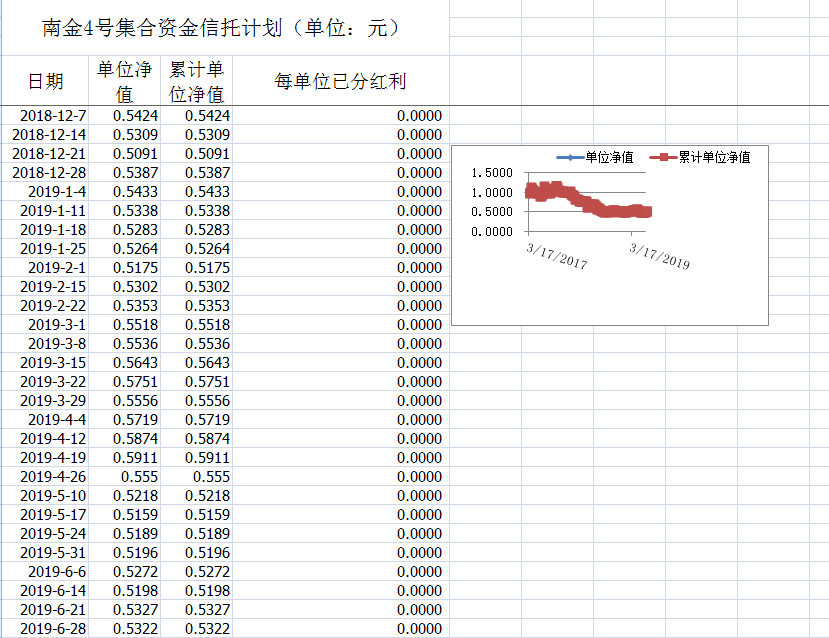Select date cell 2019-5-17

[45, 515]
